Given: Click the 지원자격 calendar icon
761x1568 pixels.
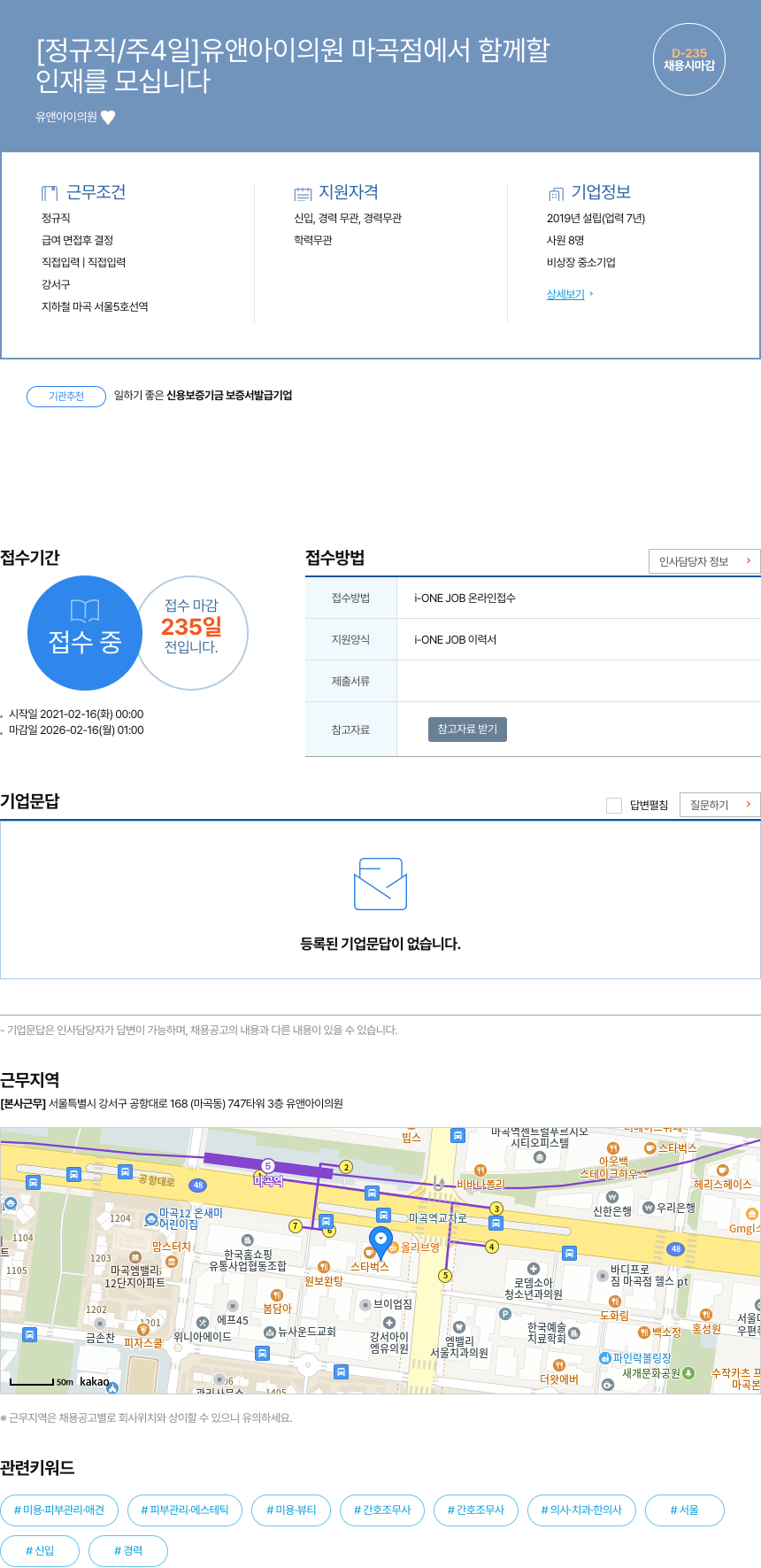Looking at the screenshot, I should point(304,193).
